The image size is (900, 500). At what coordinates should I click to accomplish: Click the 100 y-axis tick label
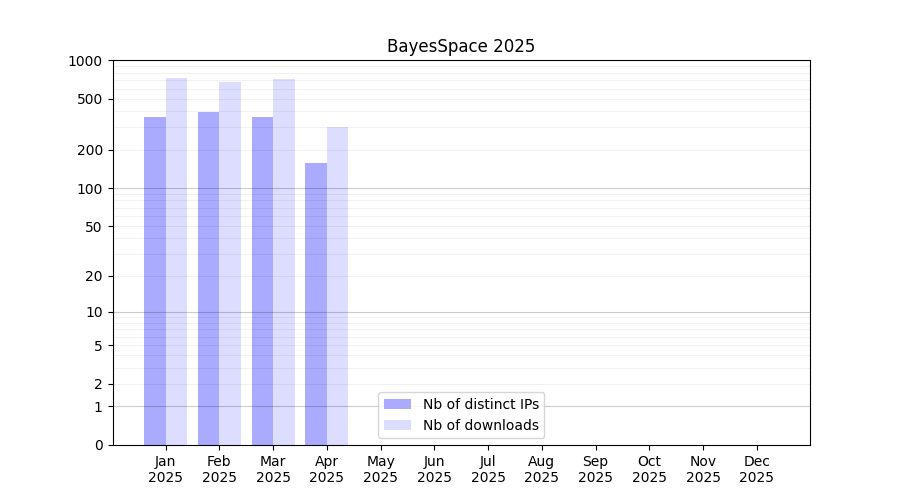tap(89, 188)
